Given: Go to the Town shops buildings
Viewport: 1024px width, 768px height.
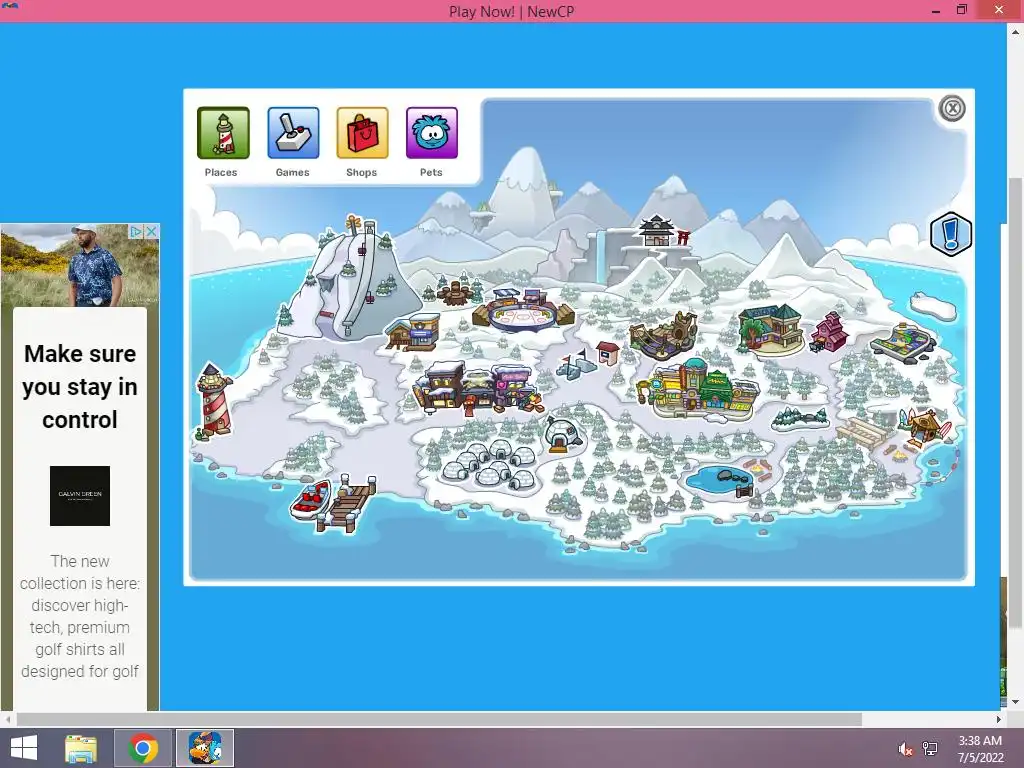Looking at the screenshot, I should (479, 389).
